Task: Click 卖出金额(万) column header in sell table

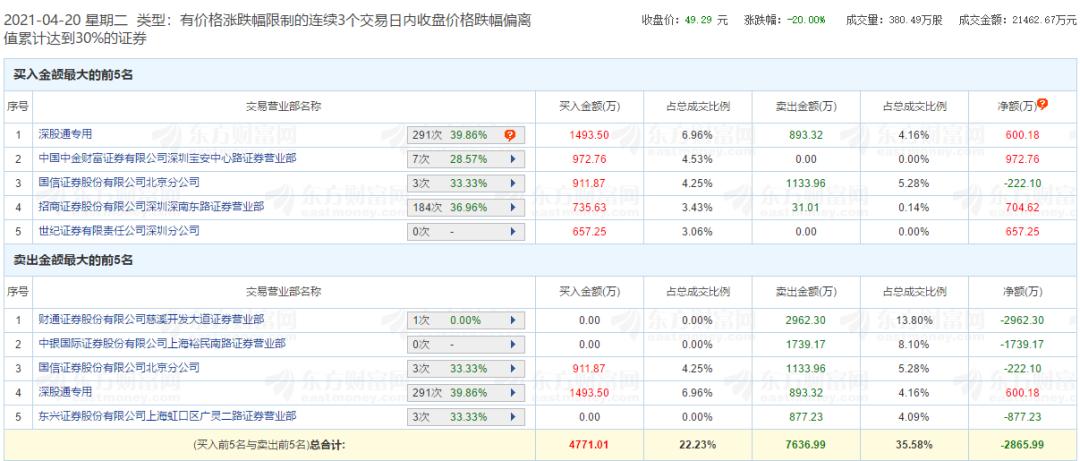Action: (805, 292)
